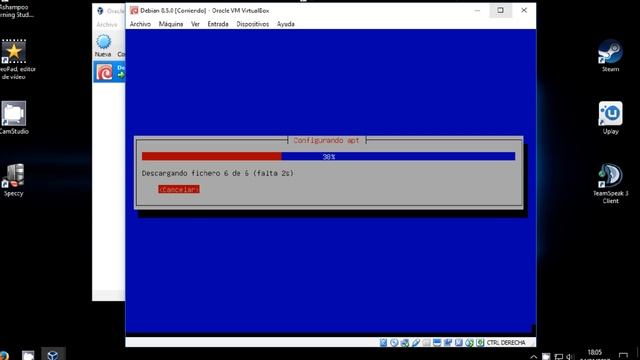640x360 pixels.
Task: Click the CTRL DERECHA host key label
Action: [x=506, y=342]
